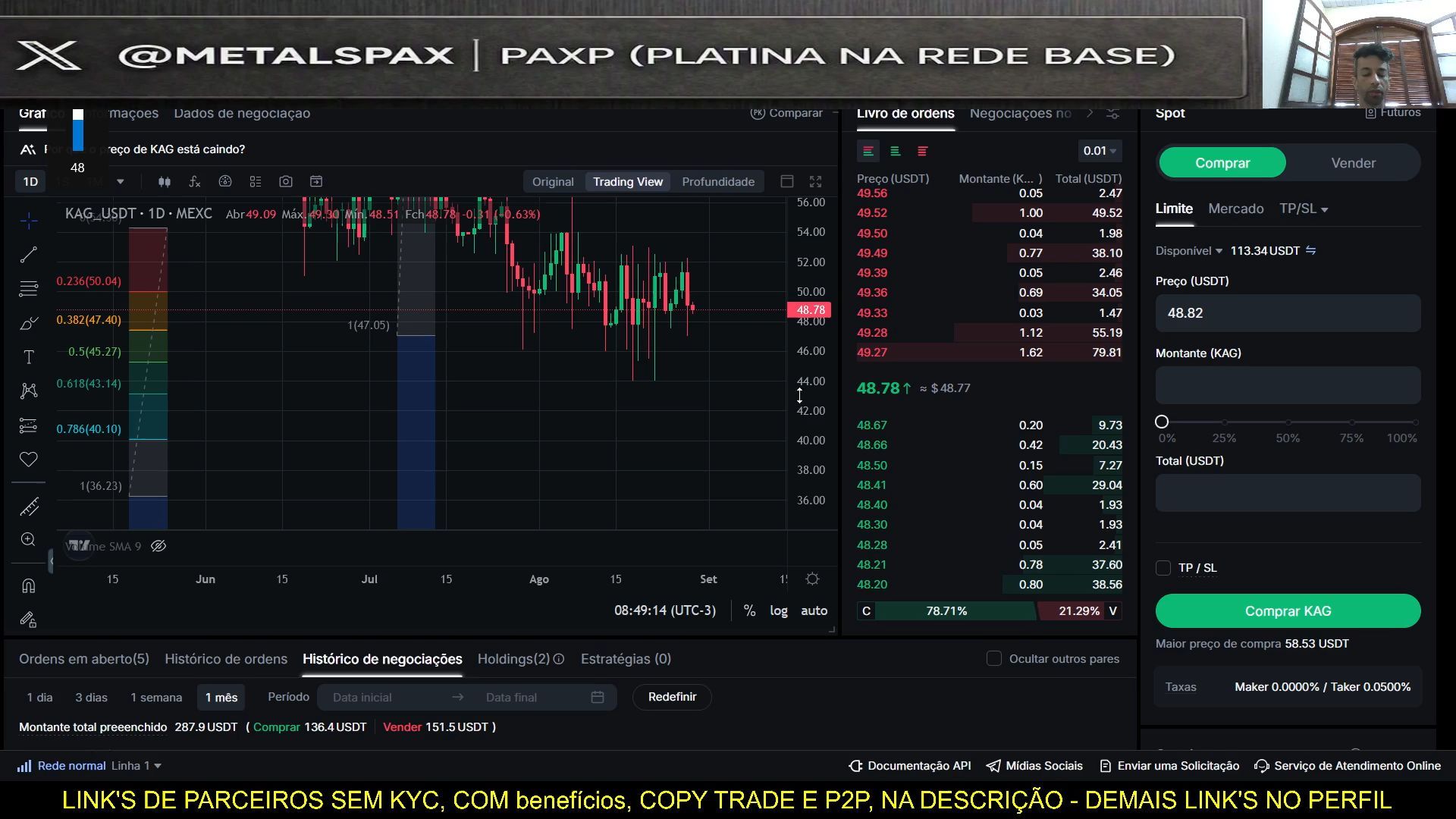Open the chart timezone 08:49:14 (UTC-3) menu

(665, 611)
